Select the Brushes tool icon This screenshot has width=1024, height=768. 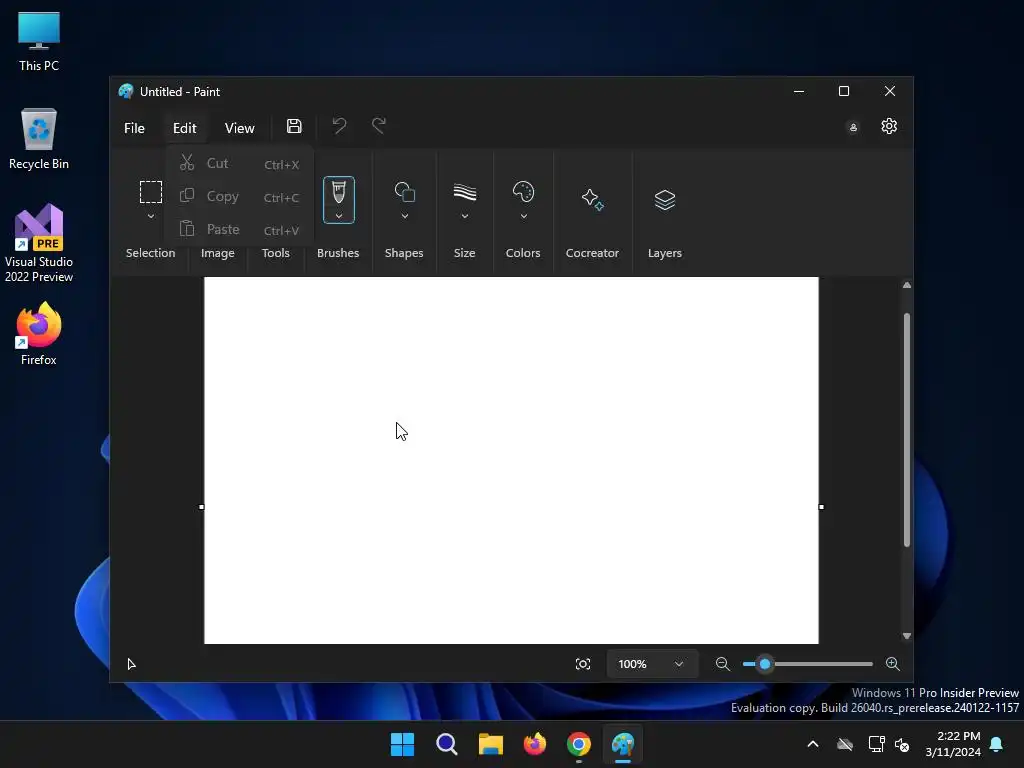coord(339,192)
